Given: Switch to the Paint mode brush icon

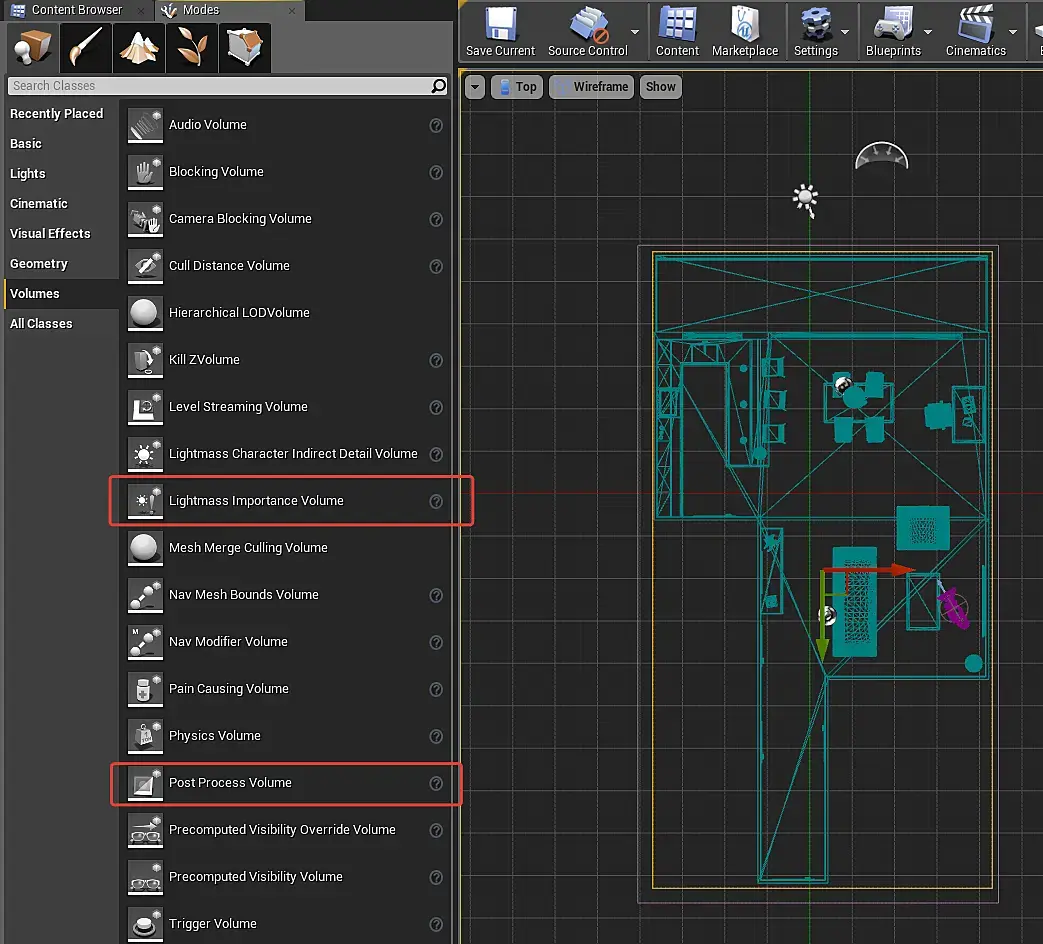Looking at the screenshot, I should point(85,47).
